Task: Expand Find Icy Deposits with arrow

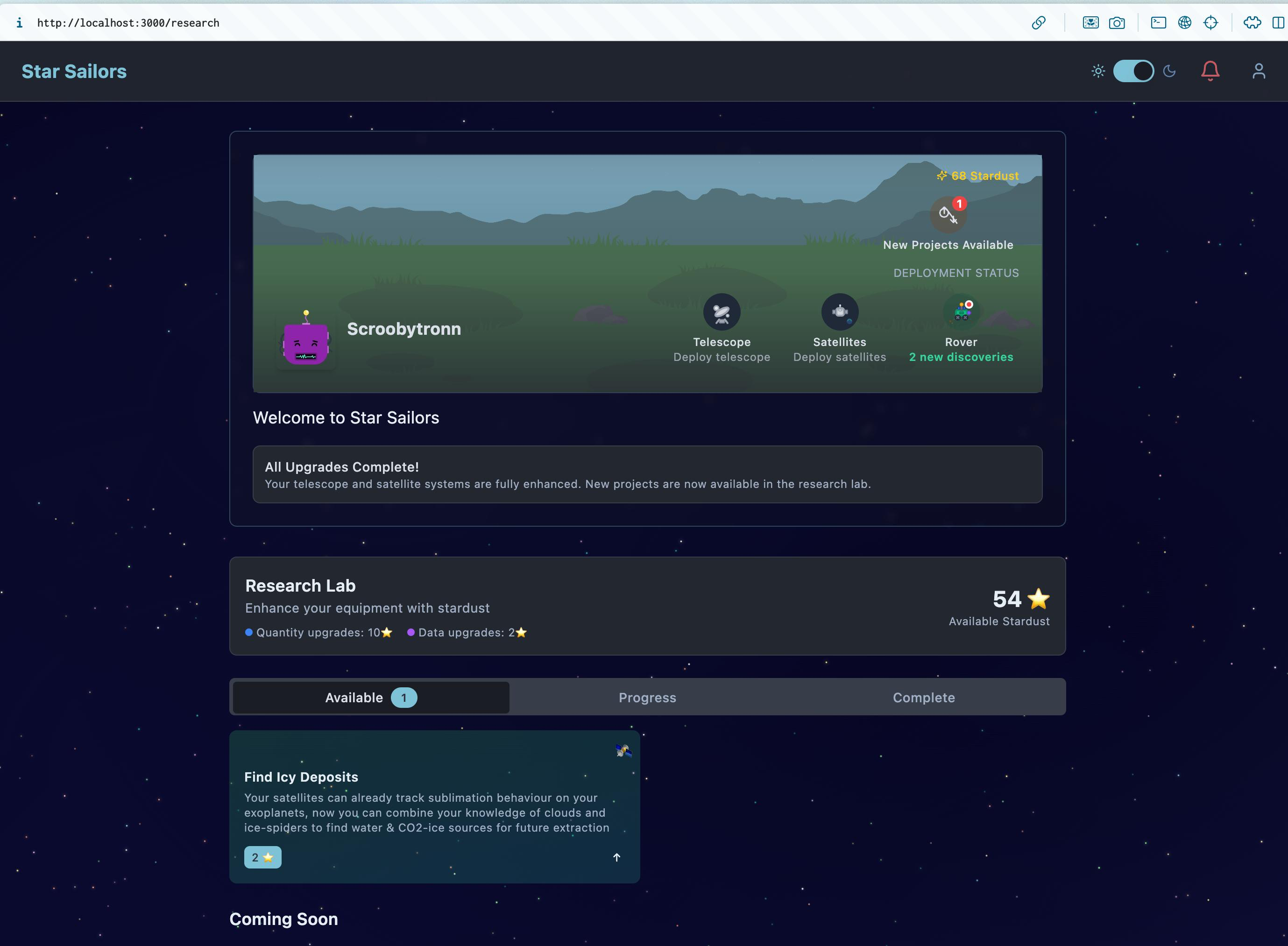Action: click(x=616, y=857)
